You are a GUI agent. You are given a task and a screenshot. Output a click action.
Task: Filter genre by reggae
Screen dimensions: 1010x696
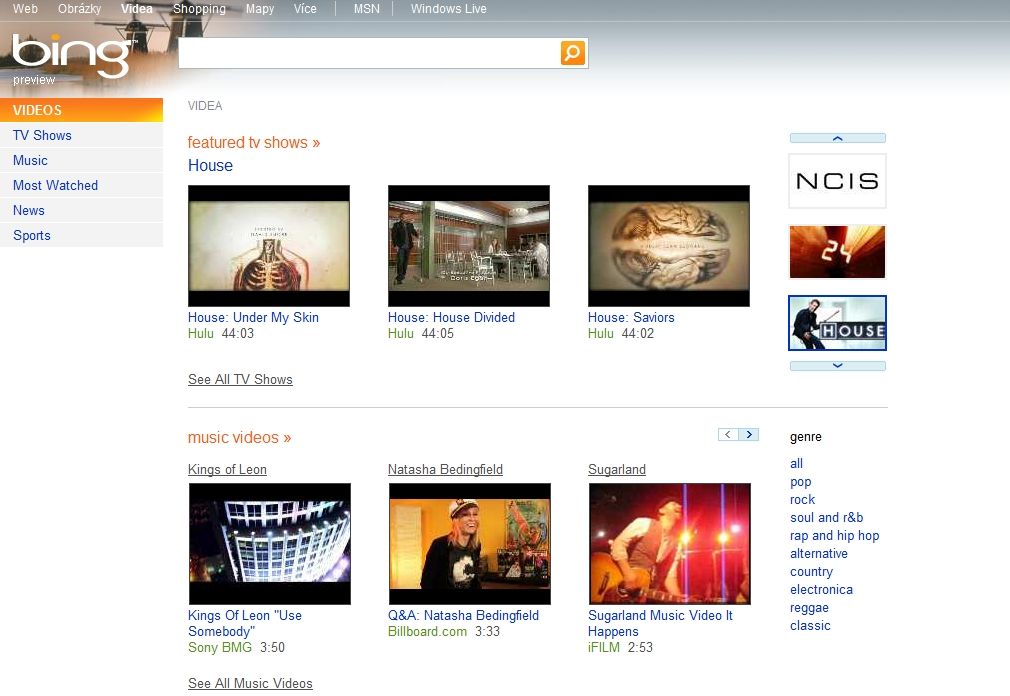810,608
